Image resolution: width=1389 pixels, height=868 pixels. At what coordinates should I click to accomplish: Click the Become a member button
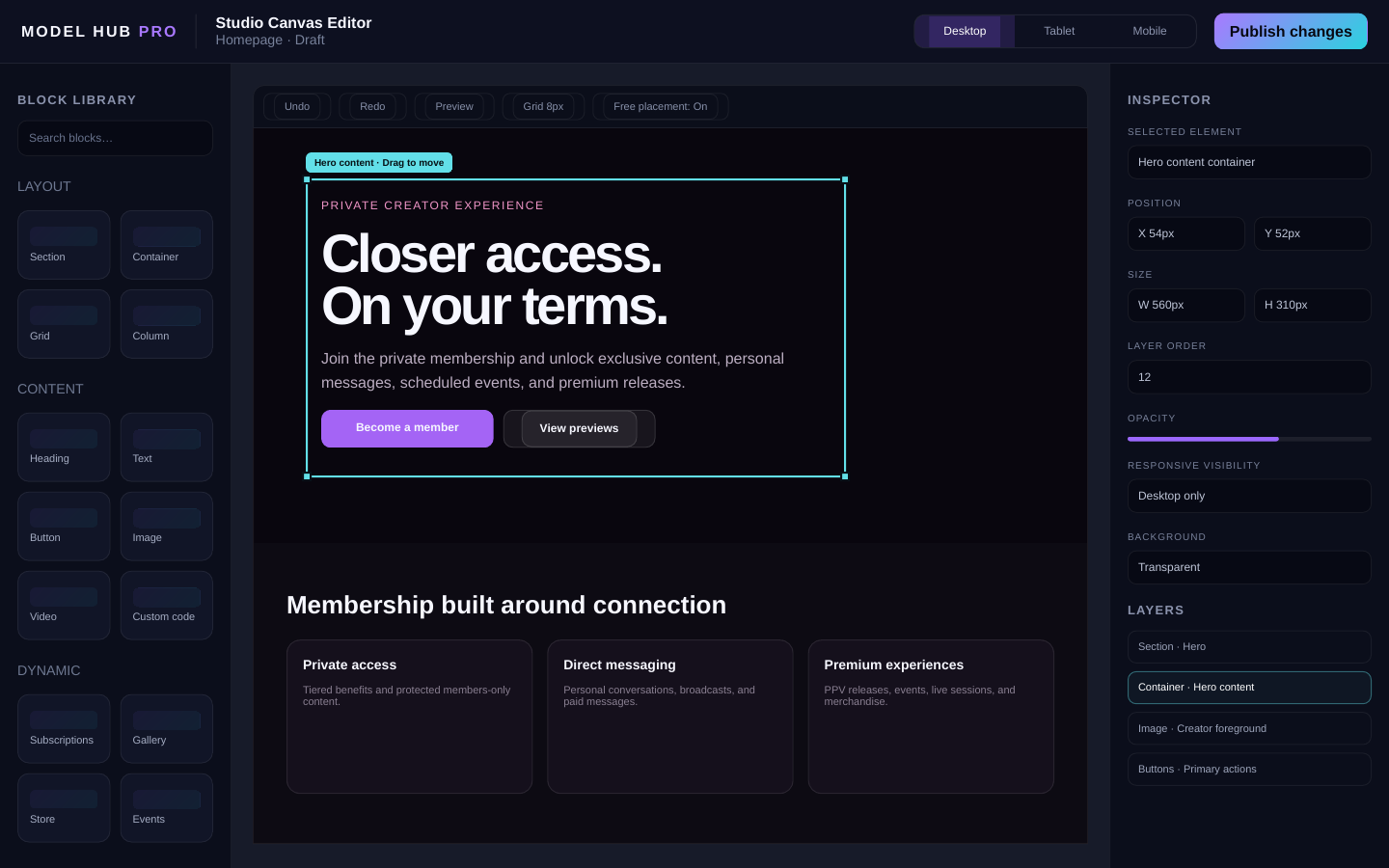tap(407, 428)
